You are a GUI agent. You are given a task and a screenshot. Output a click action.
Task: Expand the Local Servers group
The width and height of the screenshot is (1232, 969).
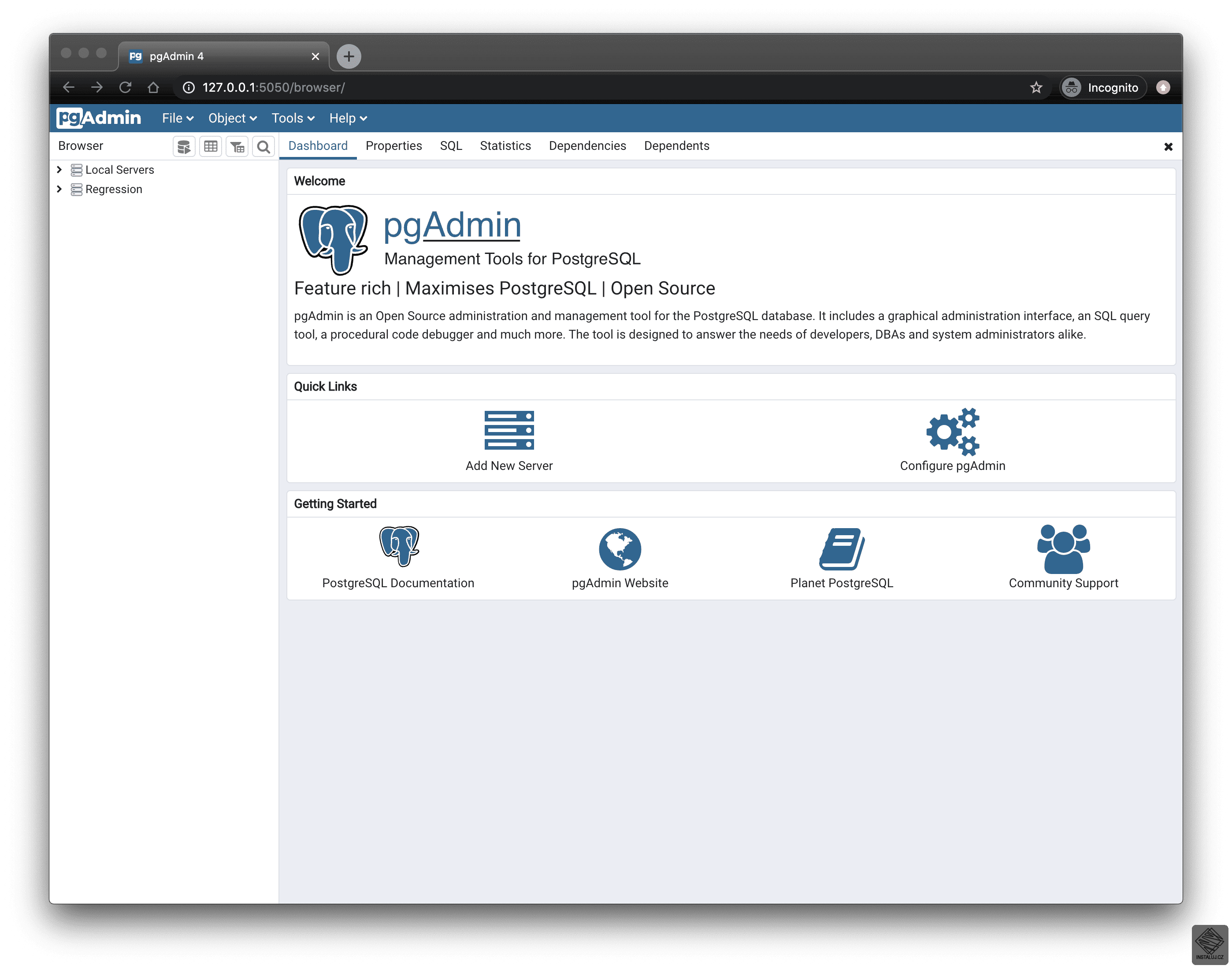(59, 170)
